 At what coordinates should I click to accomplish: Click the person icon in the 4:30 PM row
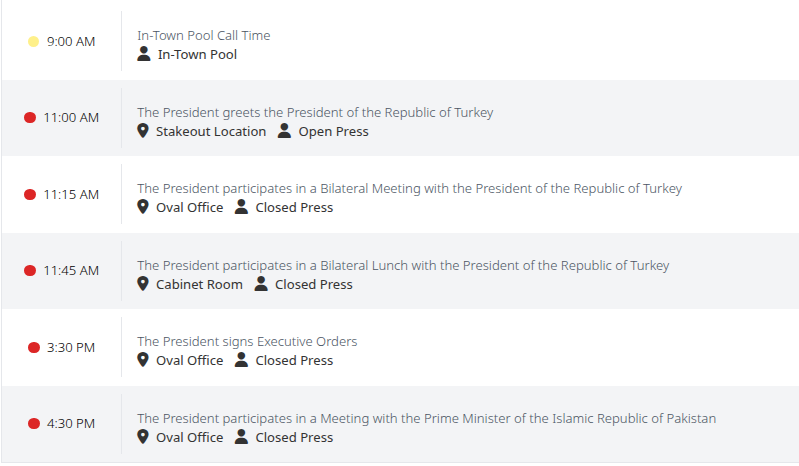[242, 437]
